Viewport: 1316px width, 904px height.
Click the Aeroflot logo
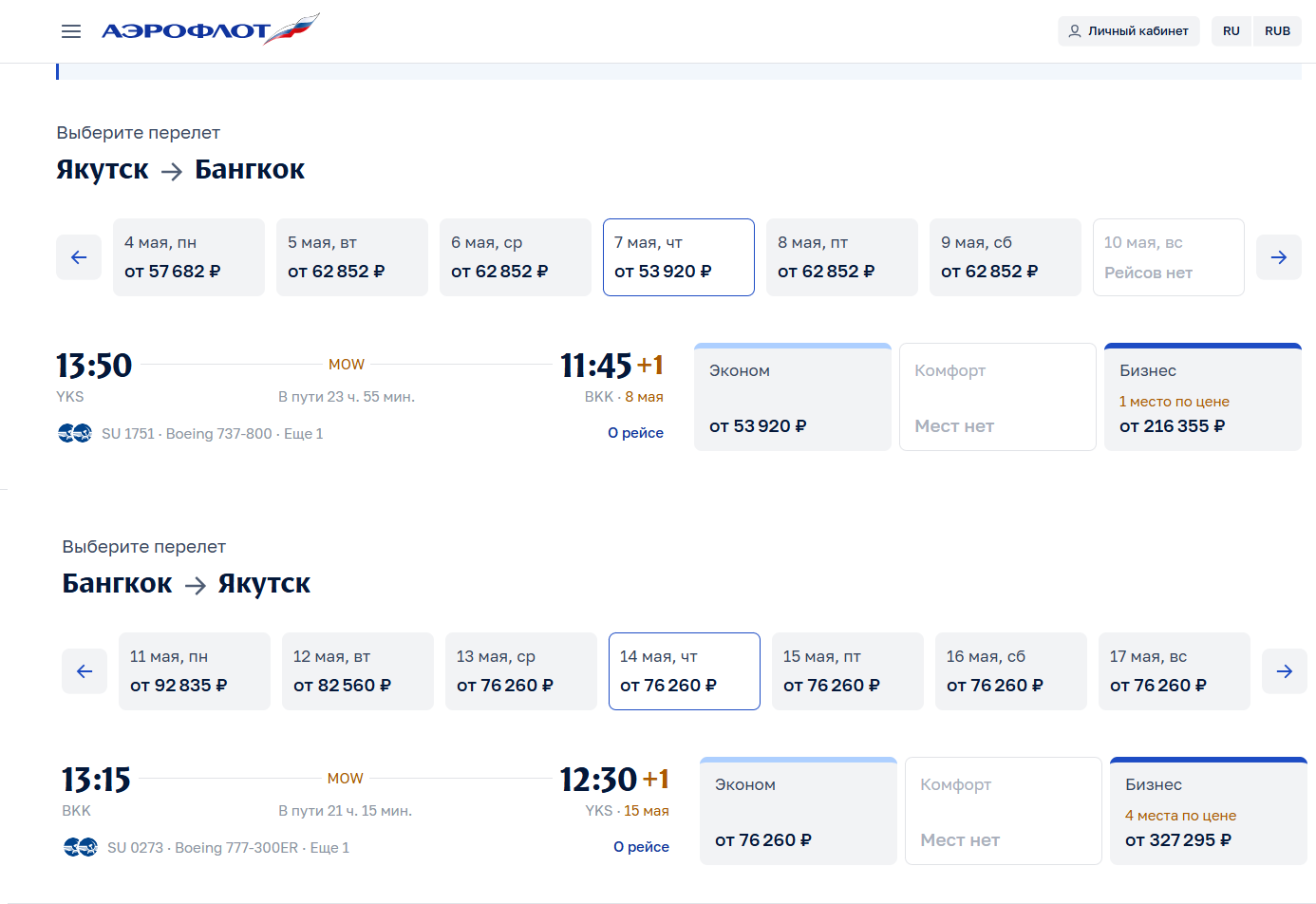[210, 30]
